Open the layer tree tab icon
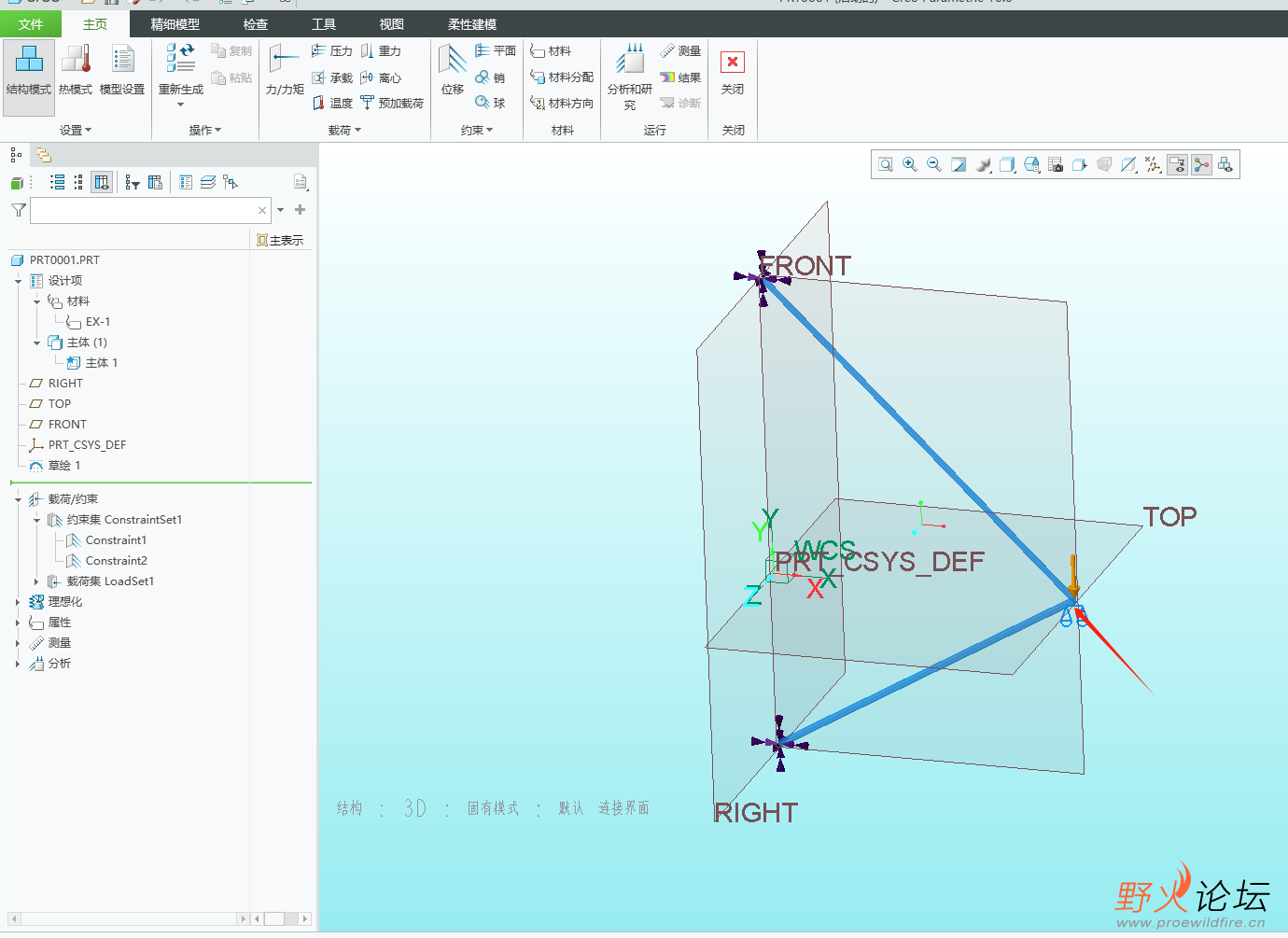The height and width of the screenshot is (938, 1288). [43, 155]
